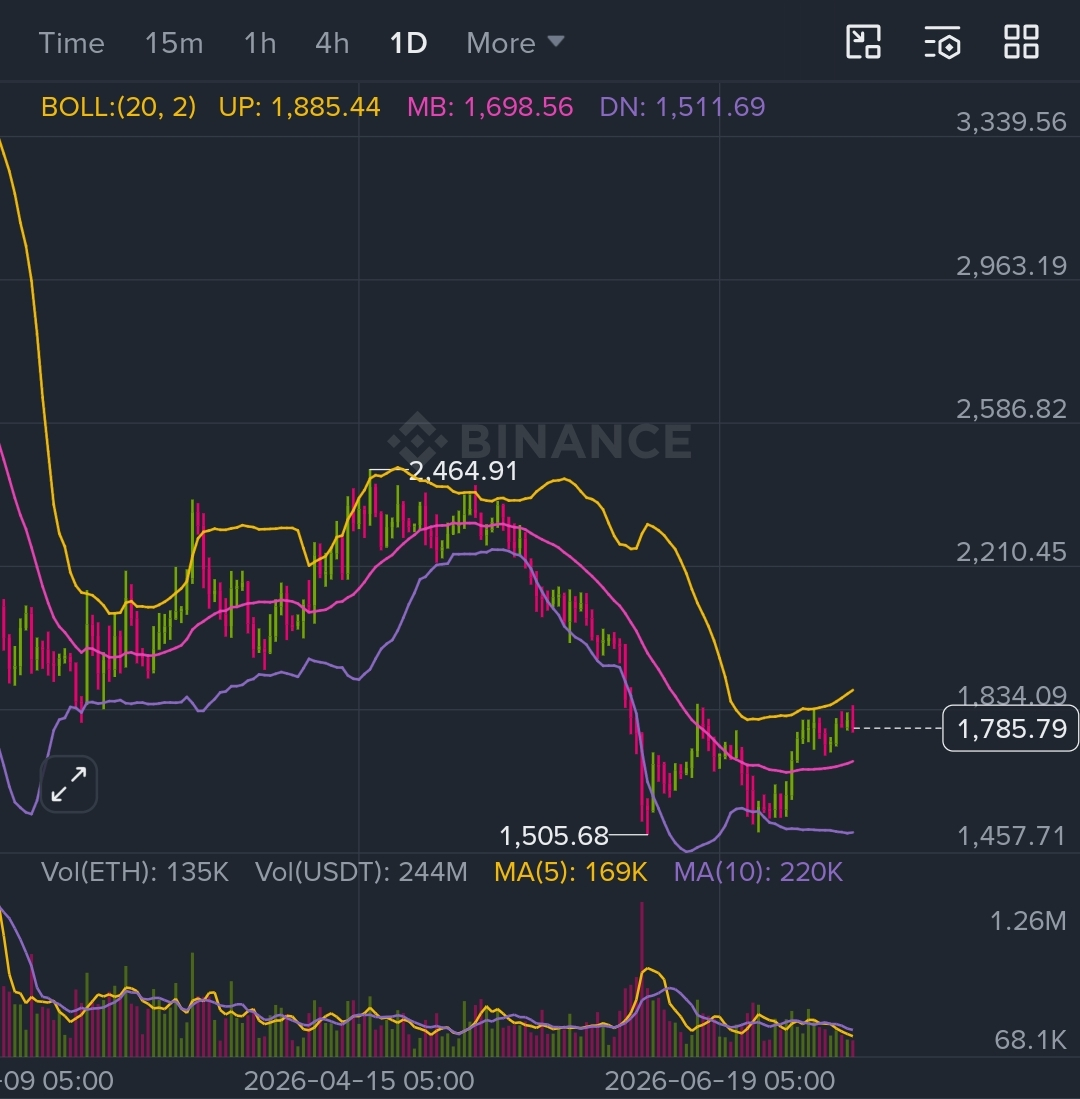Click the MA(5): 169K volume label
Screen dimensions: 1080x1099
(x=570, y=872)
